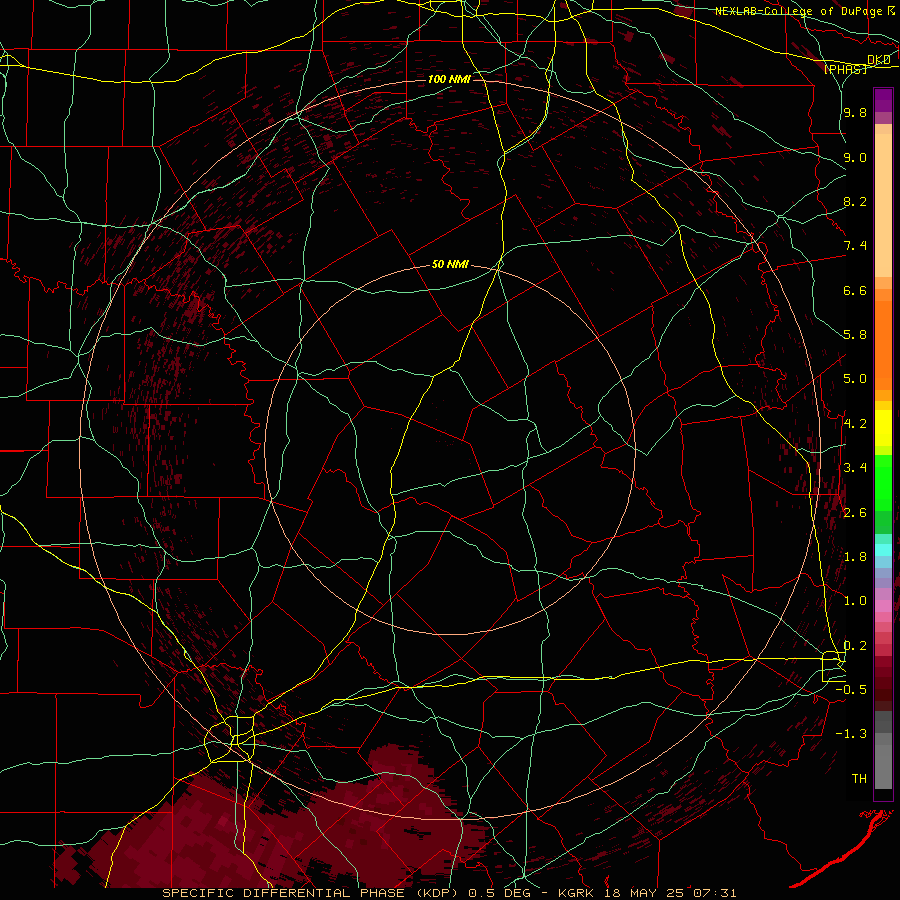The height and width of the screenshot is (900, 900).
Task: Click the 9.8 value on the scale
Action: click(855, 112)
